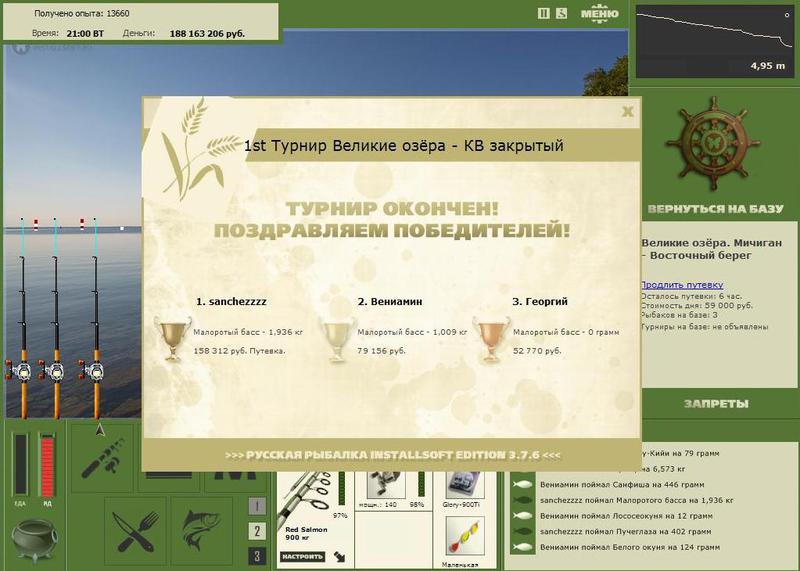Select rod slot 2
This screenshot has height=571, width=800.
coord(257,531)
